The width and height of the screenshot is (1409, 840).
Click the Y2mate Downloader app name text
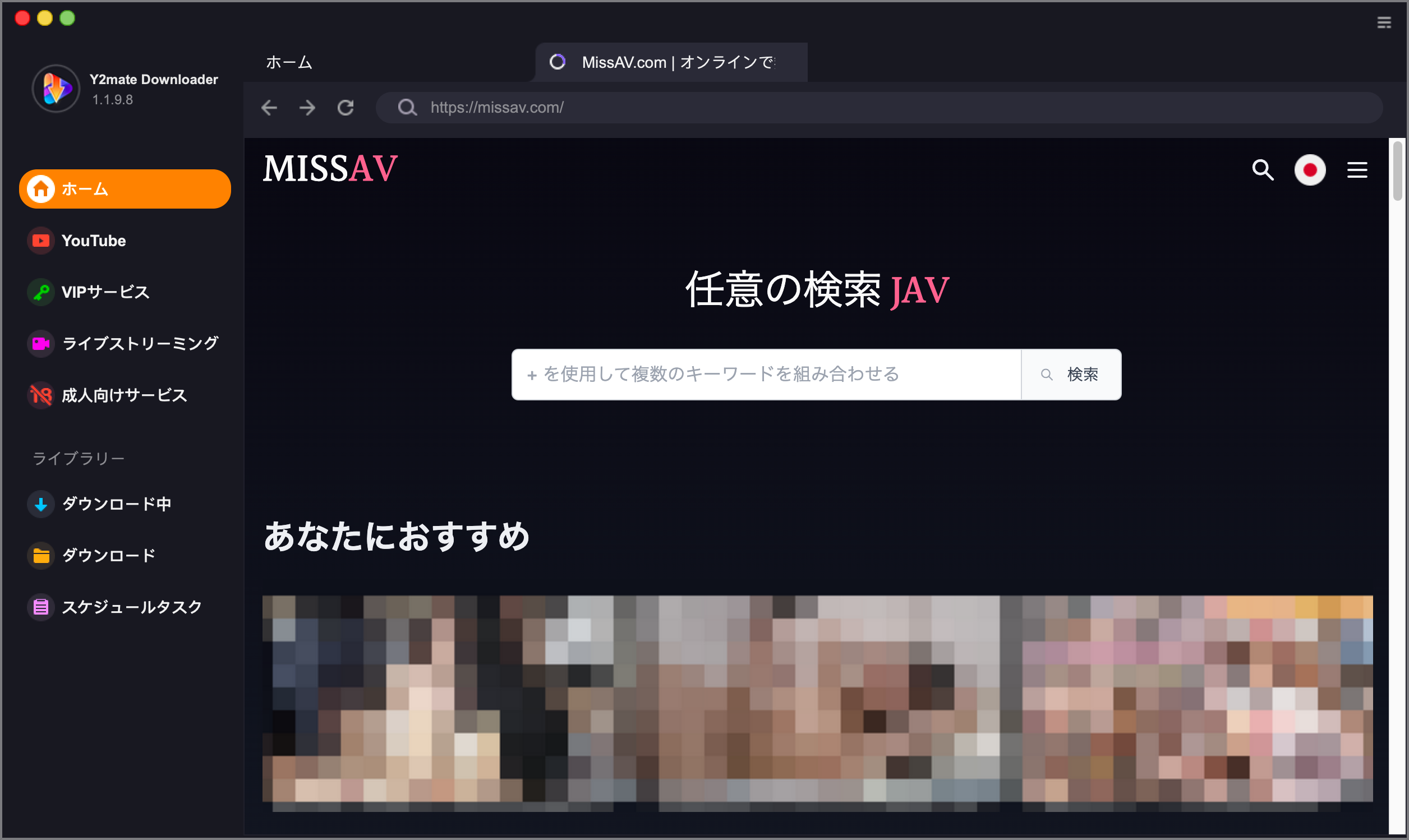point(154,79)
